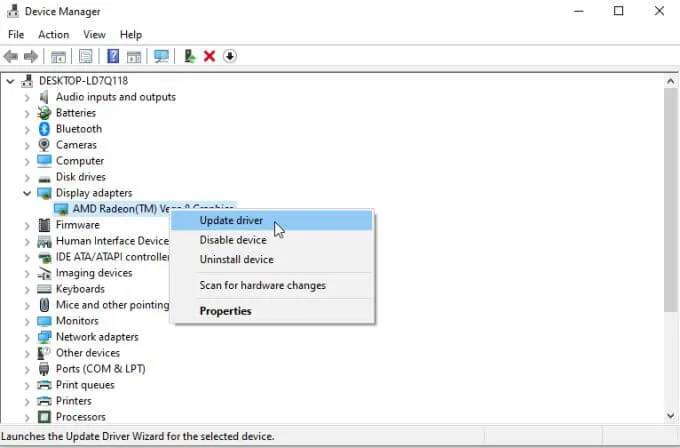This screenshot has height=448, width=680.
Task: Expand the Network adapters category
Action: (x=27, y=337)
